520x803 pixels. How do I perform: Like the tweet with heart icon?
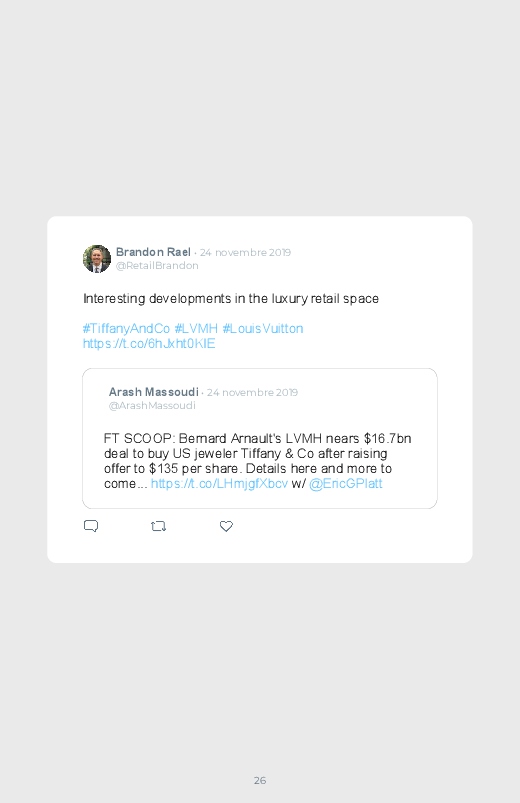[226, 526]
